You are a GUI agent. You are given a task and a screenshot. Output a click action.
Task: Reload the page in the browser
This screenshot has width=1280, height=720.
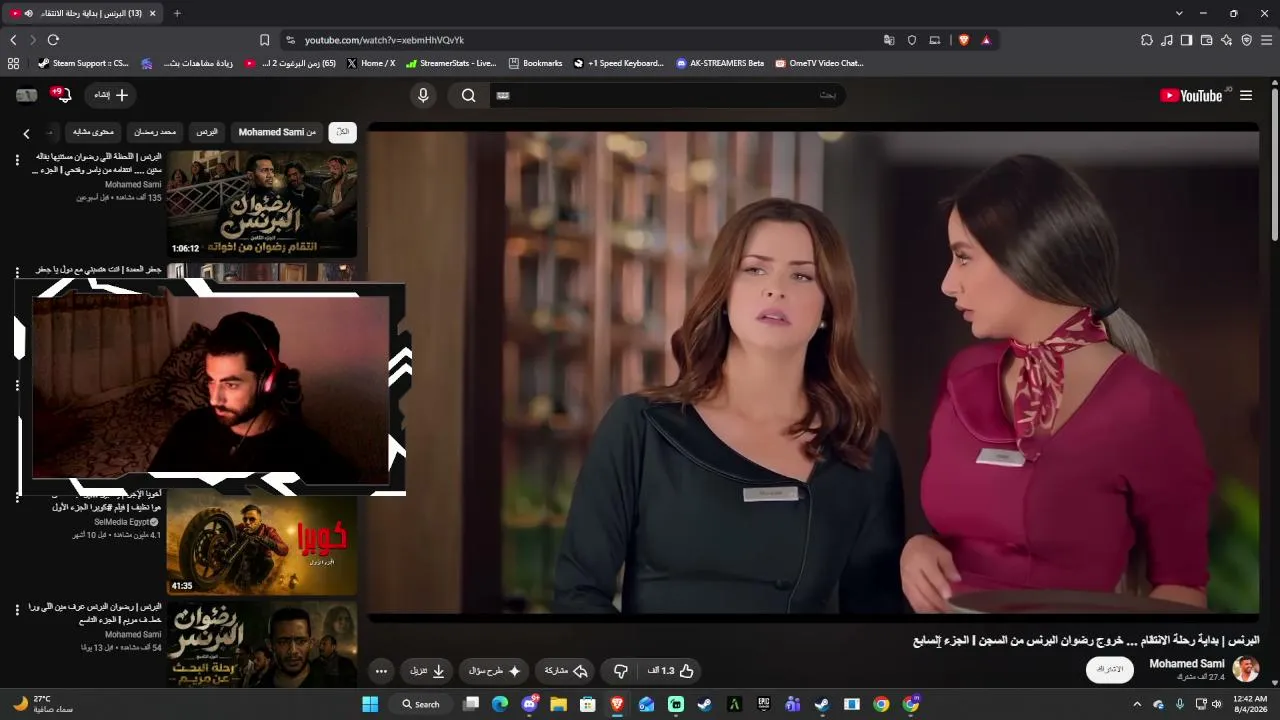click(x=53, y=40)
